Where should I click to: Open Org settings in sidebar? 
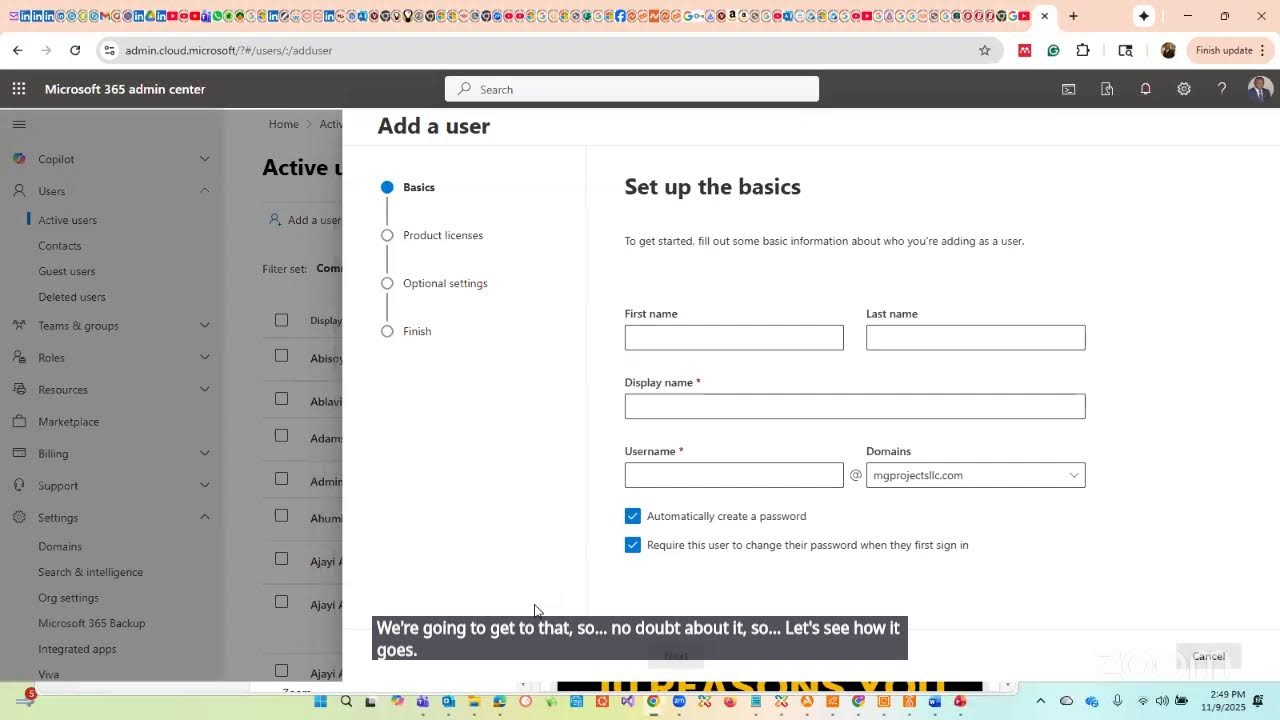69,598
